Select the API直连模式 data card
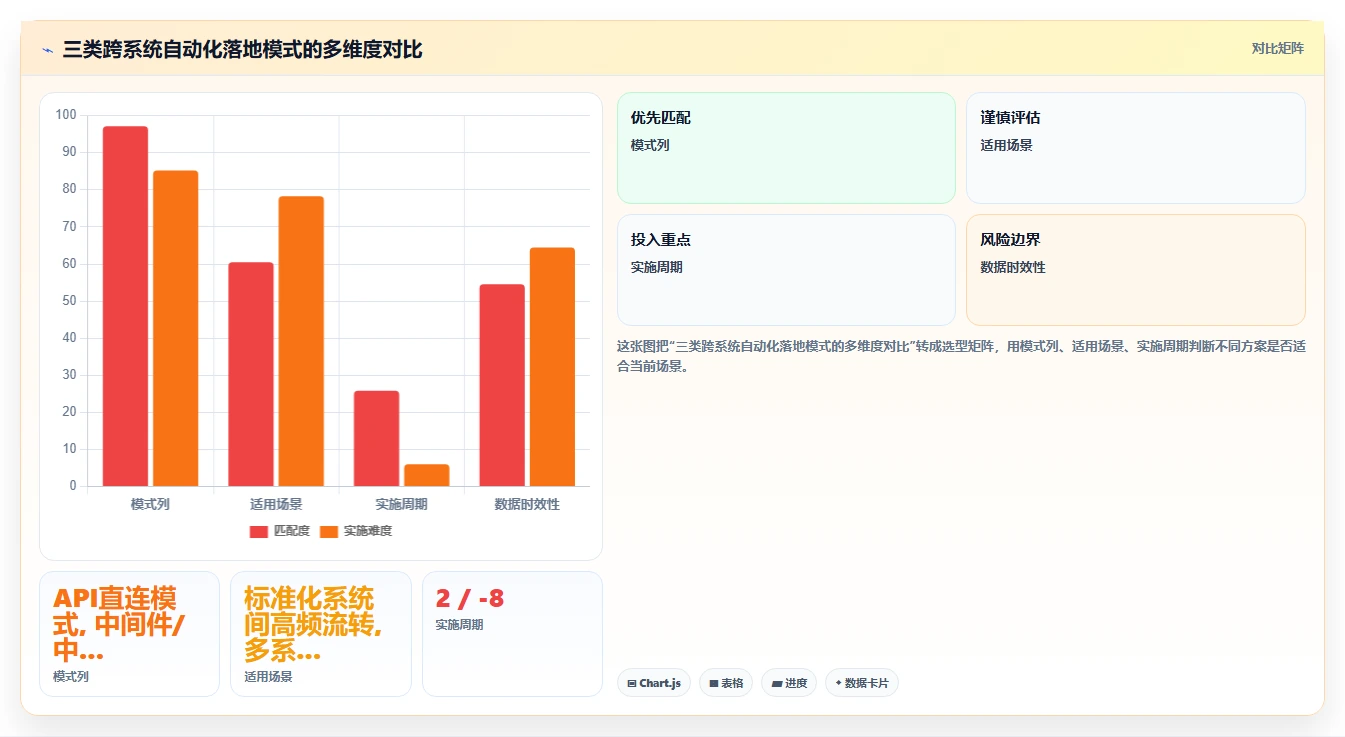Viewport: 1345px width, 737px height. pyautogui.click(x=129, y=634)
